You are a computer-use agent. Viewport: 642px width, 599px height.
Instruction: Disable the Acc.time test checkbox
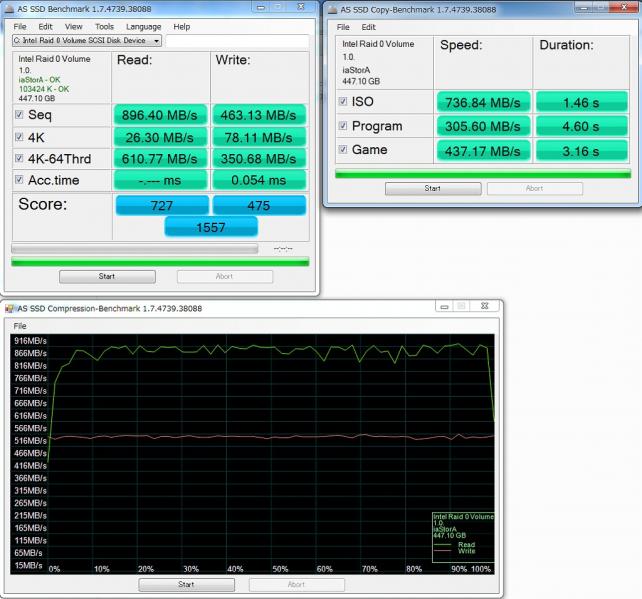[x=19, y=180]
